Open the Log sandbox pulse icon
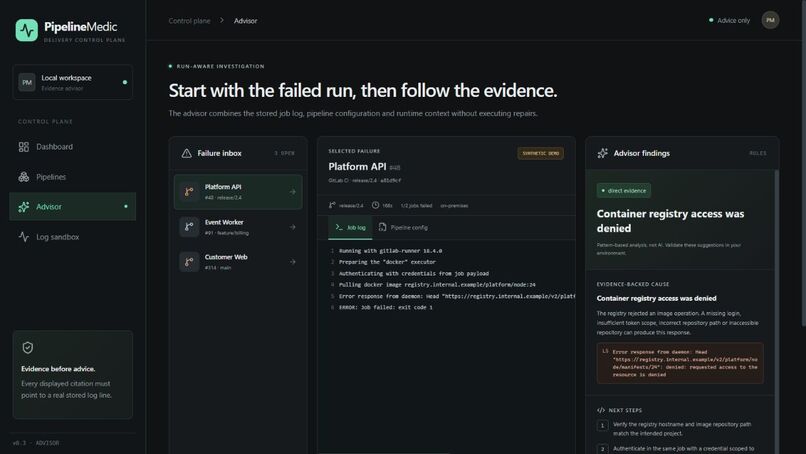806x454 pixels. (x=24, y=237)
